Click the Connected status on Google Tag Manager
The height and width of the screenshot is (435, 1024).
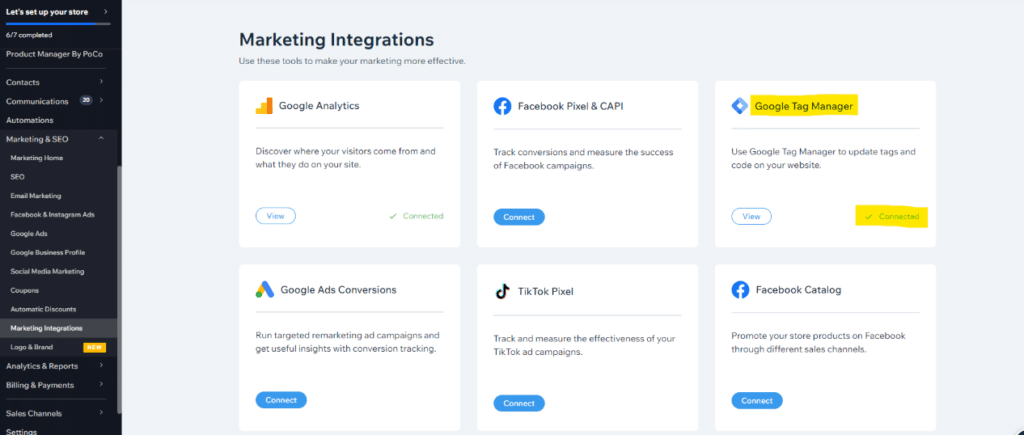click(x=892, y=216)
